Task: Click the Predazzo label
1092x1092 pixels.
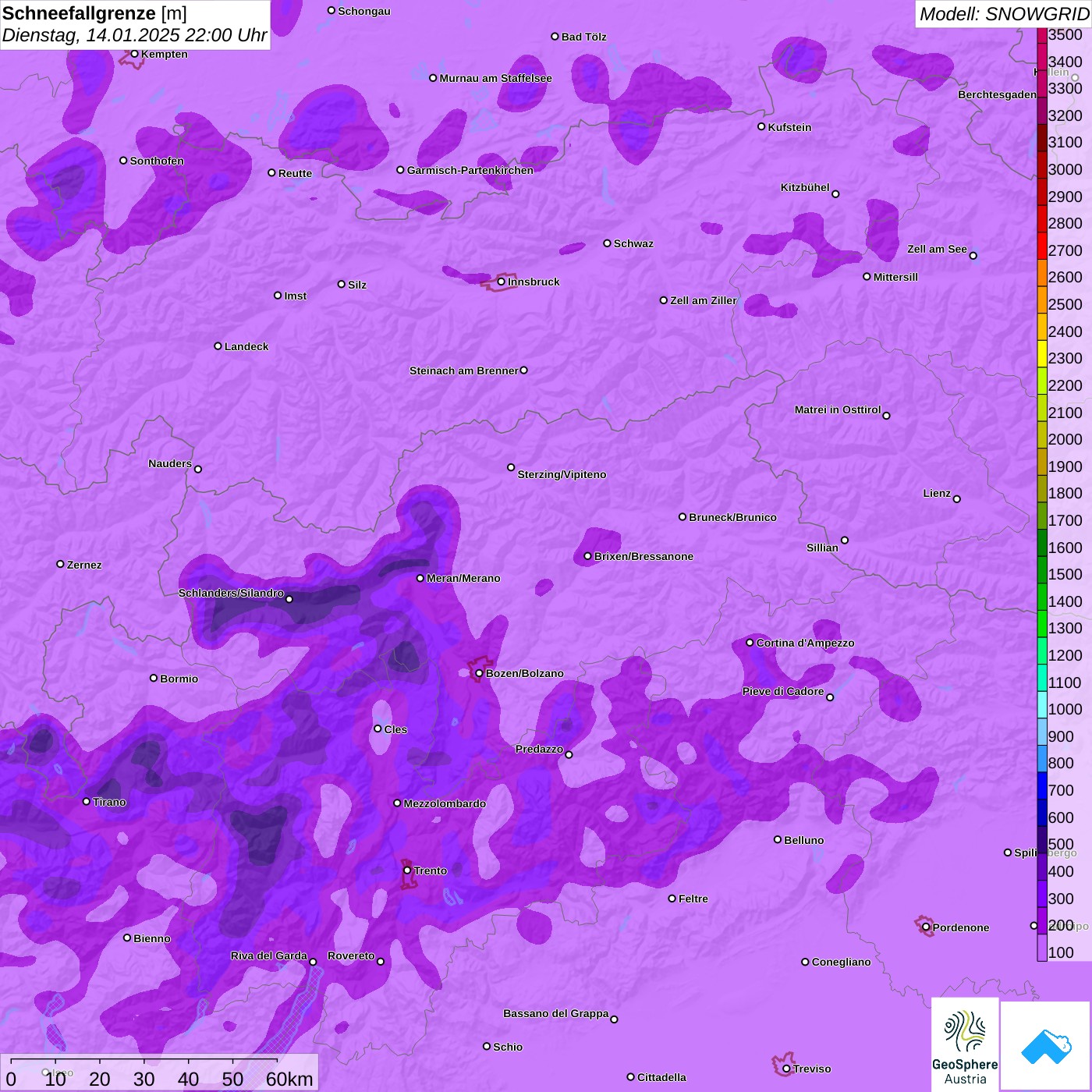Action: tap(539, 749)
